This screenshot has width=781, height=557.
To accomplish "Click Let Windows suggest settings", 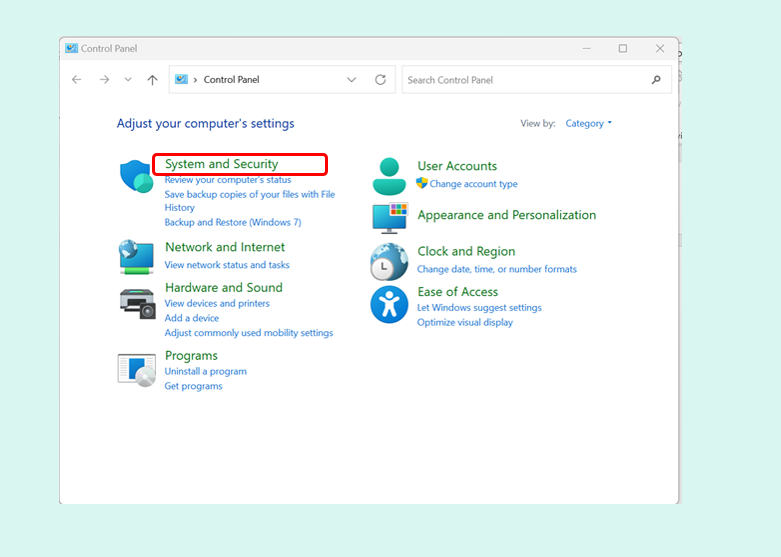I will [x=479, y=308].
